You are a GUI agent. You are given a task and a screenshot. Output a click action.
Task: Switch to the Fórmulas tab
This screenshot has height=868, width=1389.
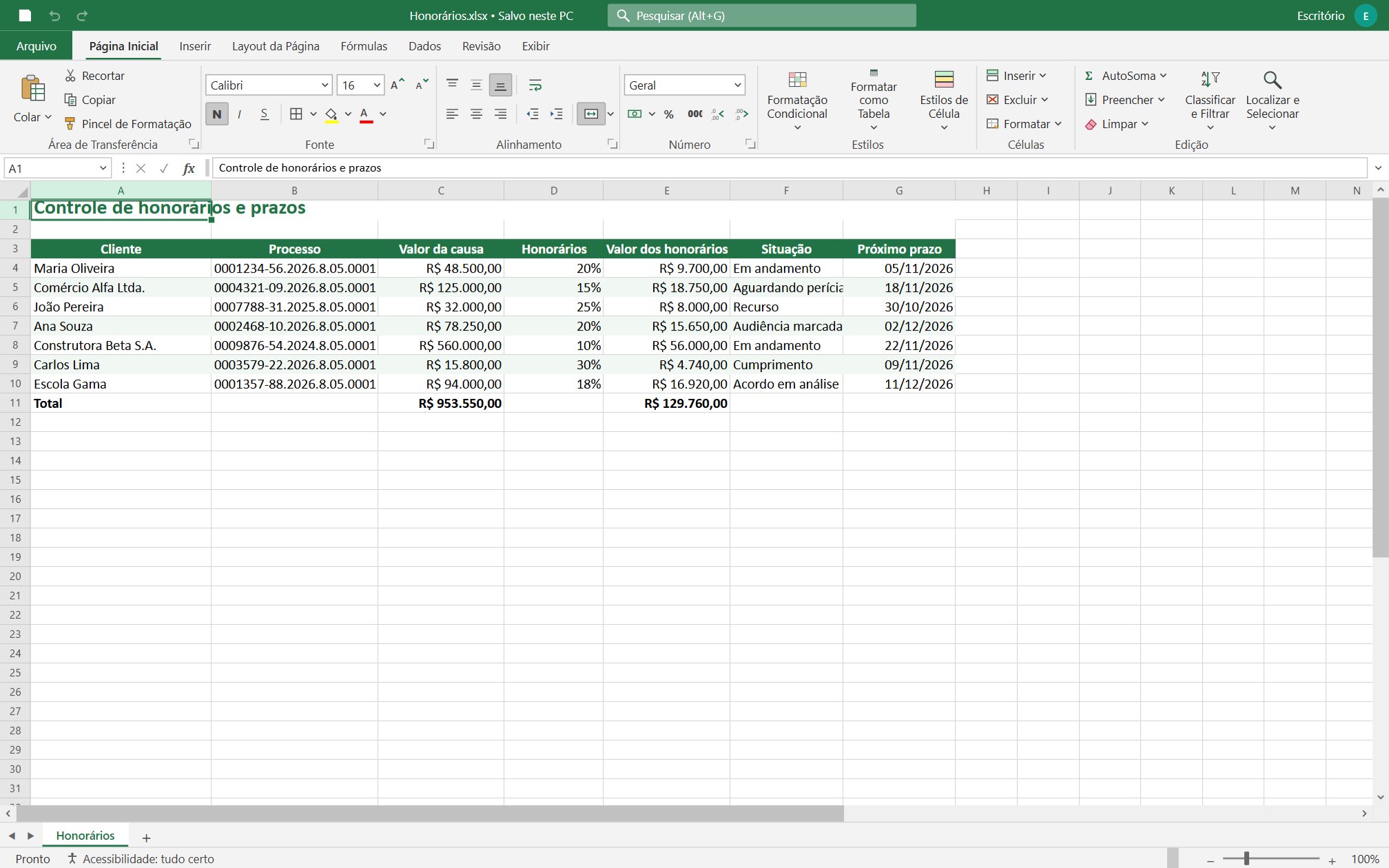coord(364,46)
